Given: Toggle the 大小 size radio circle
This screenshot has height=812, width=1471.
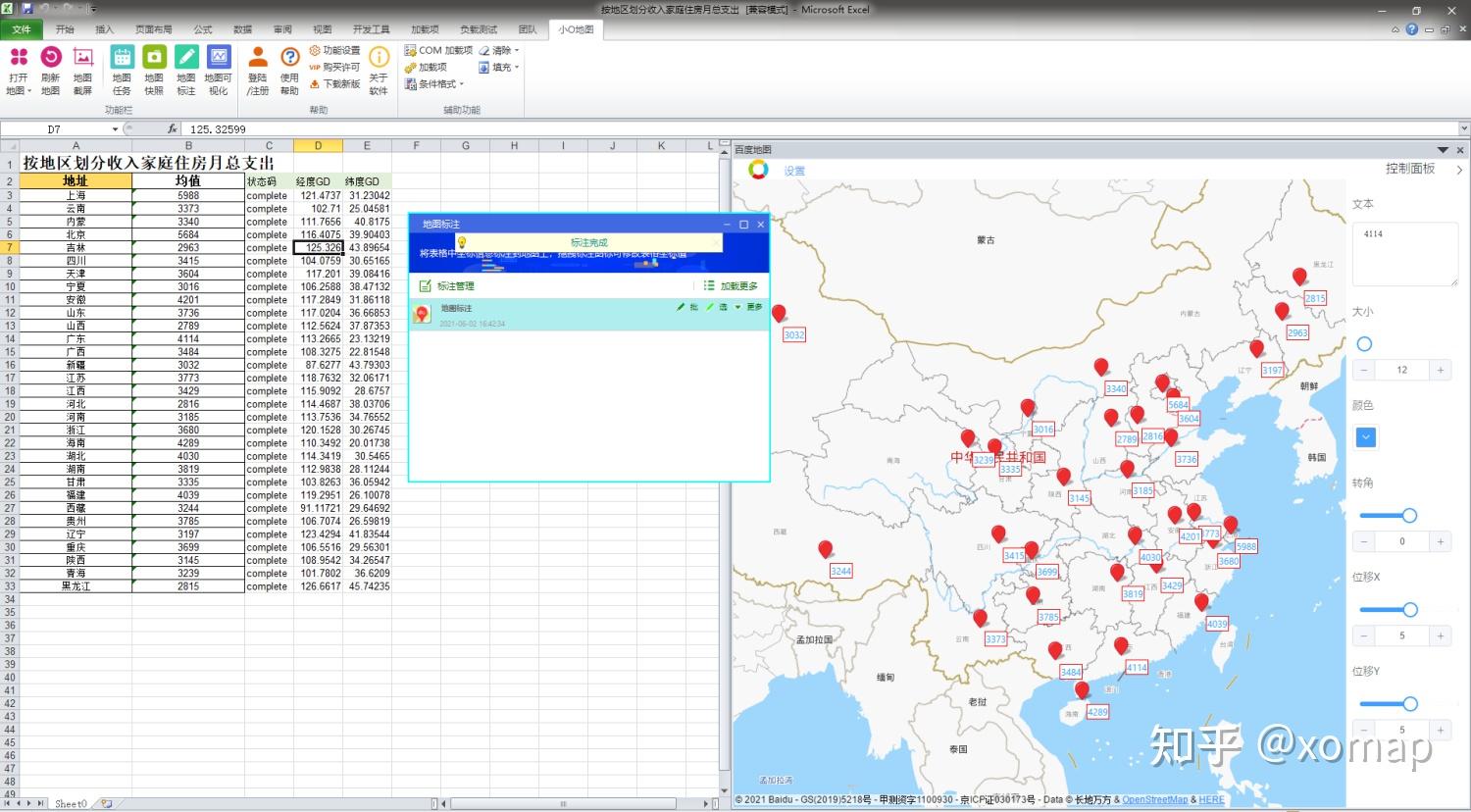Looking at the screenshot, I should point(1364,344).
